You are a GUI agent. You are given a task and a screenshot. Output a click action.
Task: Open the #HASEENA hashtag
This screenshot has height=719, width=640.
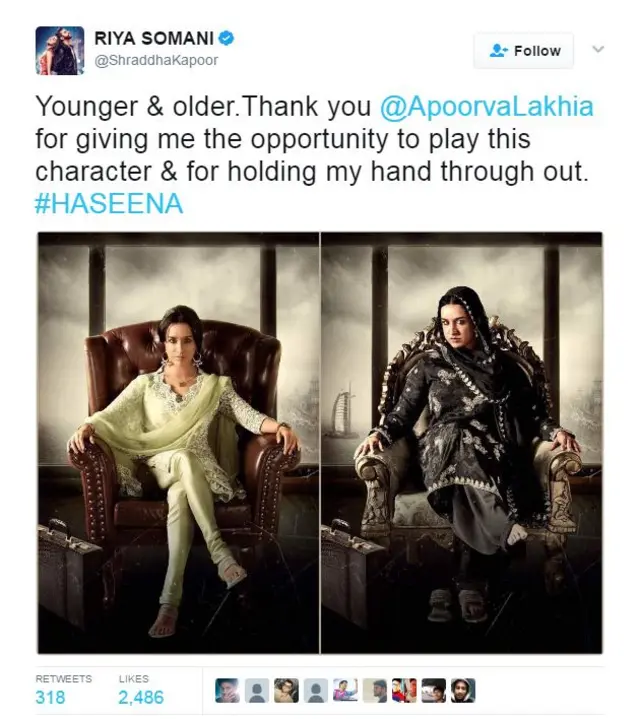point(109,204)
